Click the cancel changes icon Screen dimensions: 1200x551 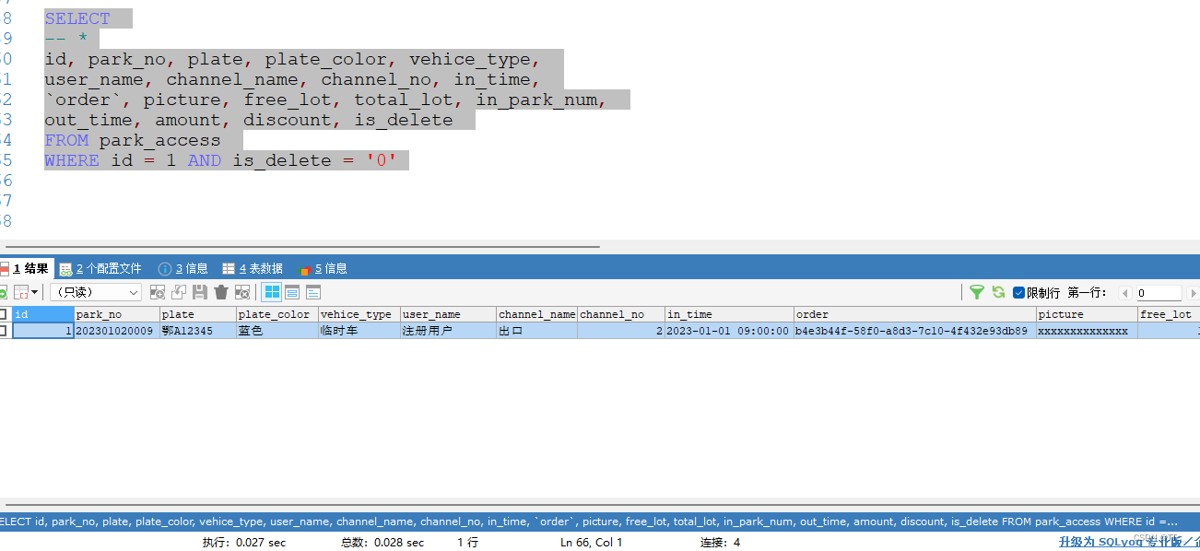(x=242, y=292)
